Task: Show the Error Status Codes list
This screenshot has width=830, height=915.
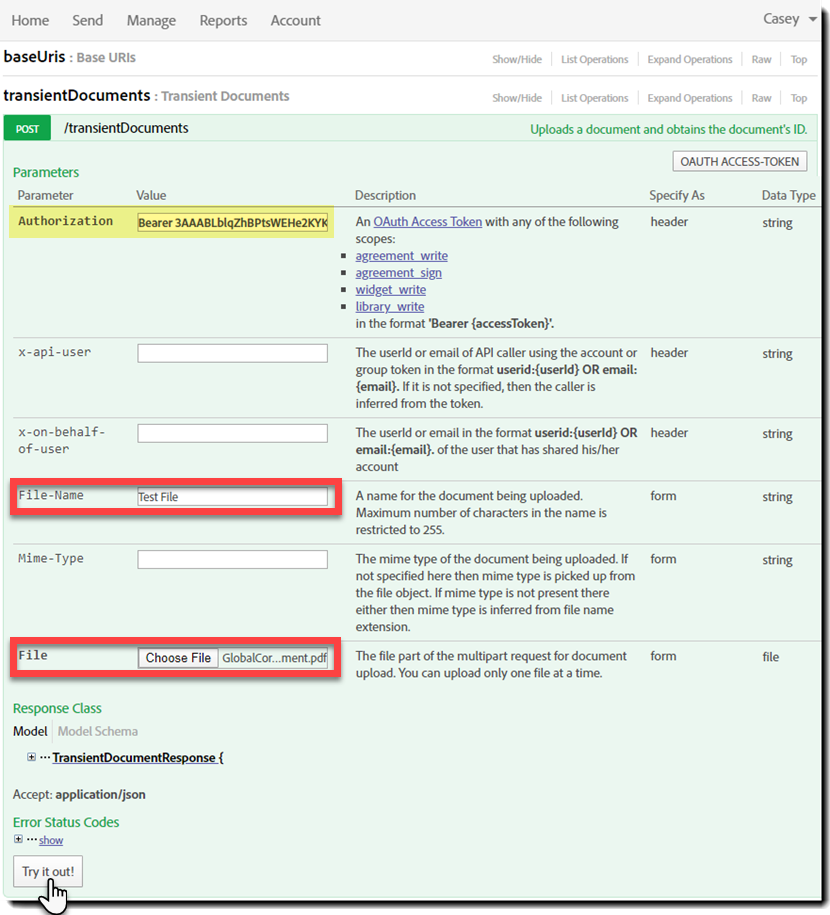Action: pos(50,840)
